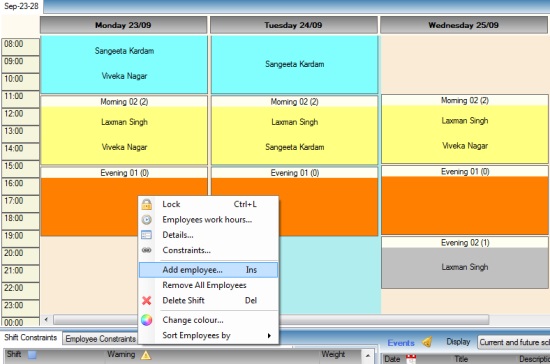Click the blue square icon next to Shift

(x=32, y=355)
